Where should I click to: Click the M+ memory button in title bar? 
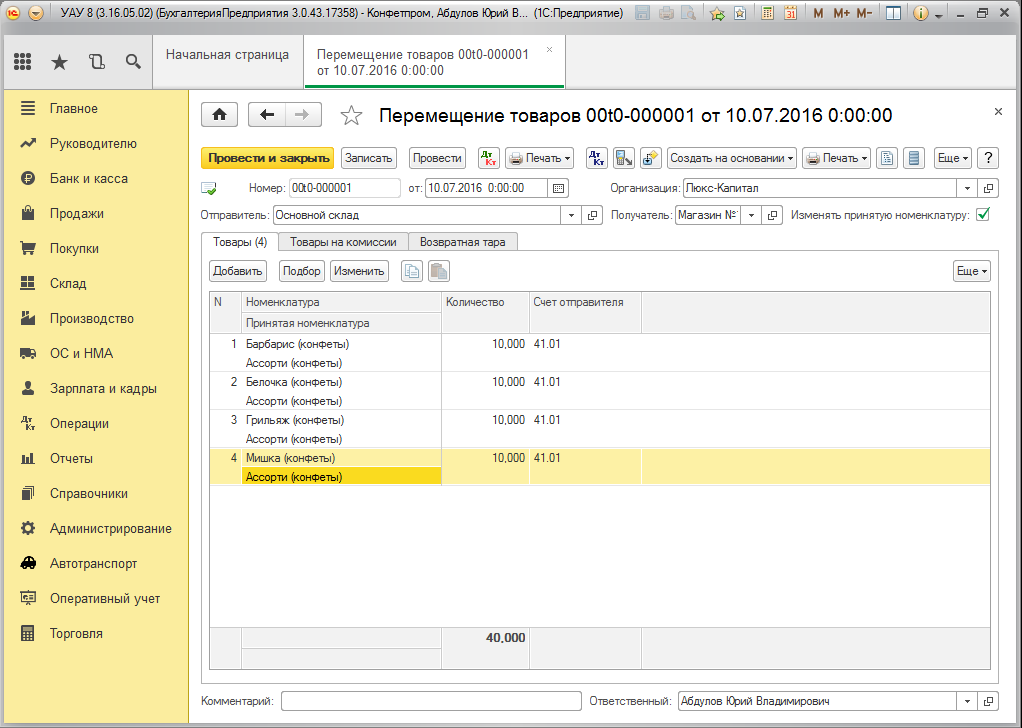(841, 13)
